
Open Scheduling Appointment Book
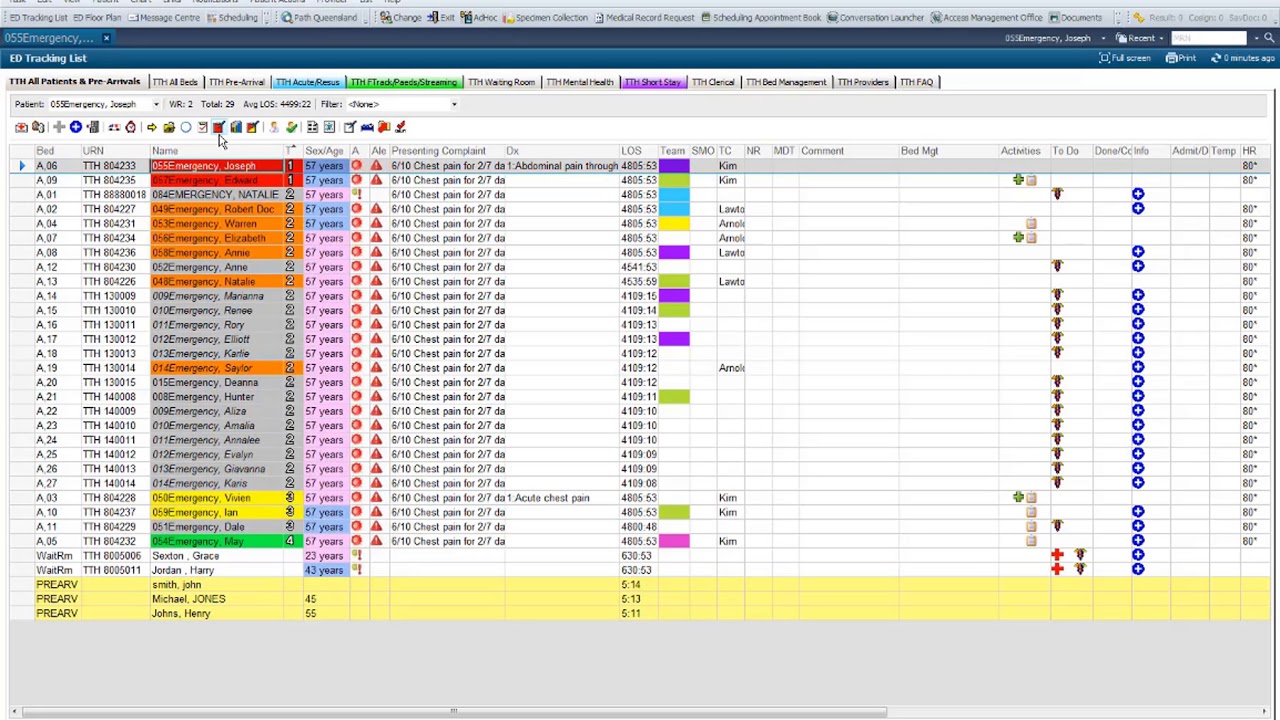click(761, 18)
